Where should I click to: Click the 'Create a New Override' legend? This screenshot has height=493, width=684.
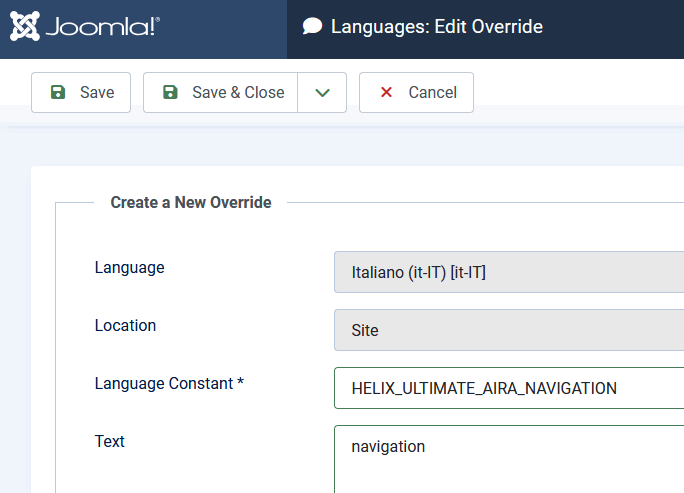click(x=191, y=202)
